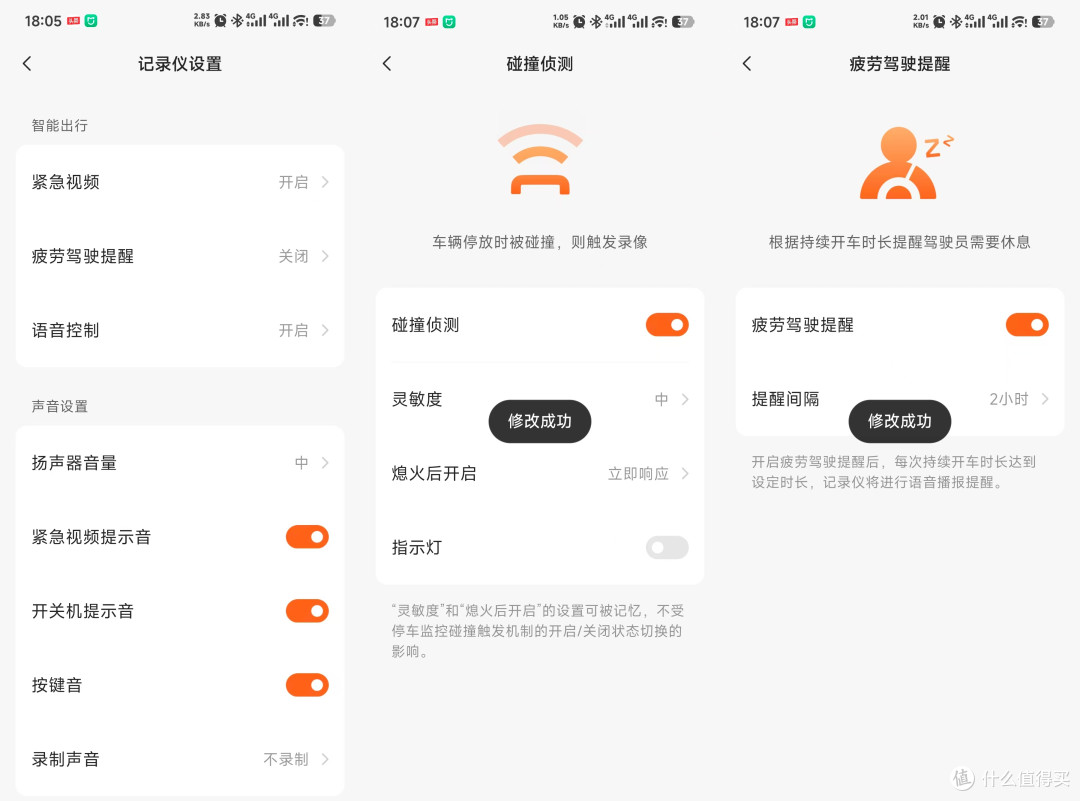Tap the 2小时 value
This screenshot has height=801, width=1080.
[1009, 399]
